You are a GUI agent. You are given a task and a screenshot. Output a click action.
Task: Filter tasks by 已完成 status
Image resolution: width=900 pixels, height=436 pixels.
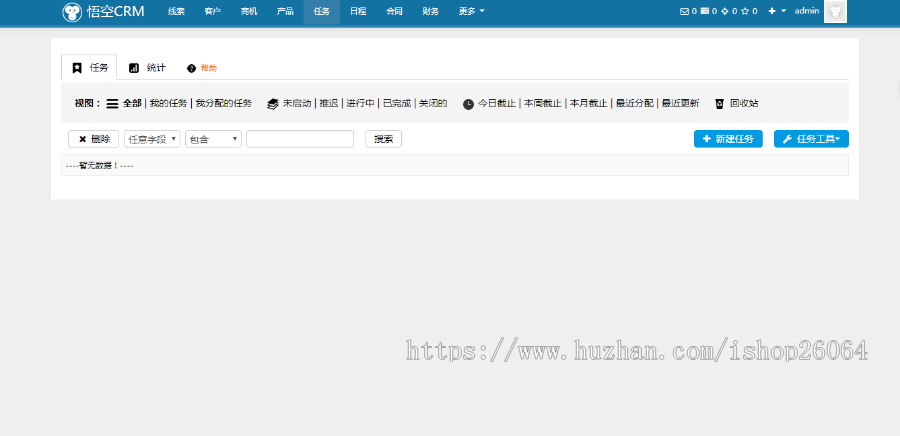click(x=397, y=103)
